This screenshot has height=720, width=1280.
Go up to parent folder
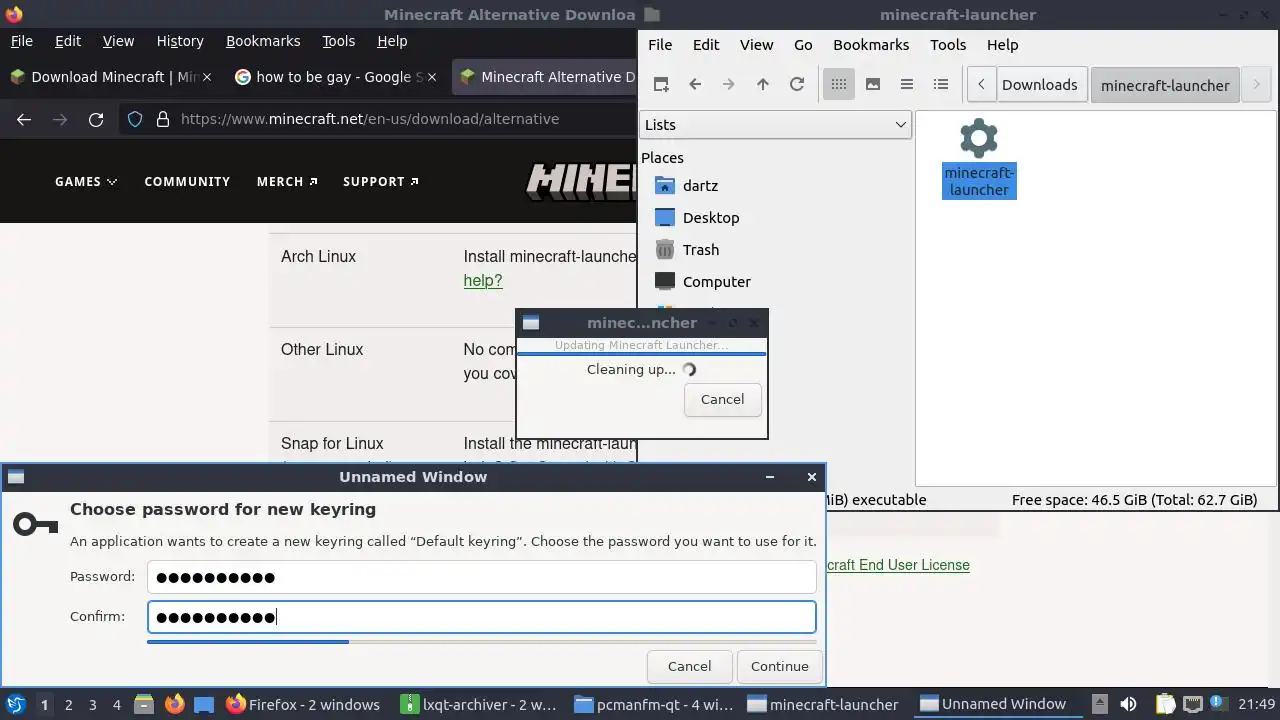(x=763, y=85)
